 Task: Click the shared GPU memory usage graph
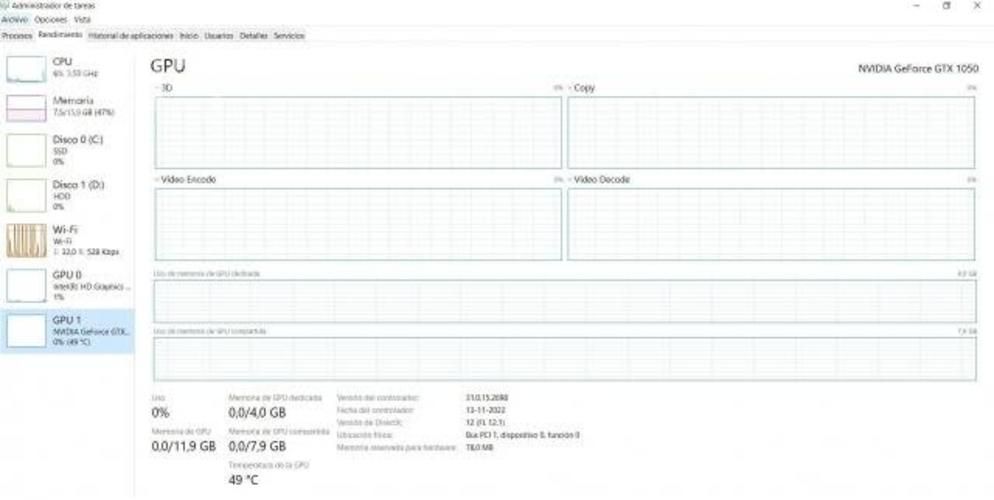tap(565, 359)
